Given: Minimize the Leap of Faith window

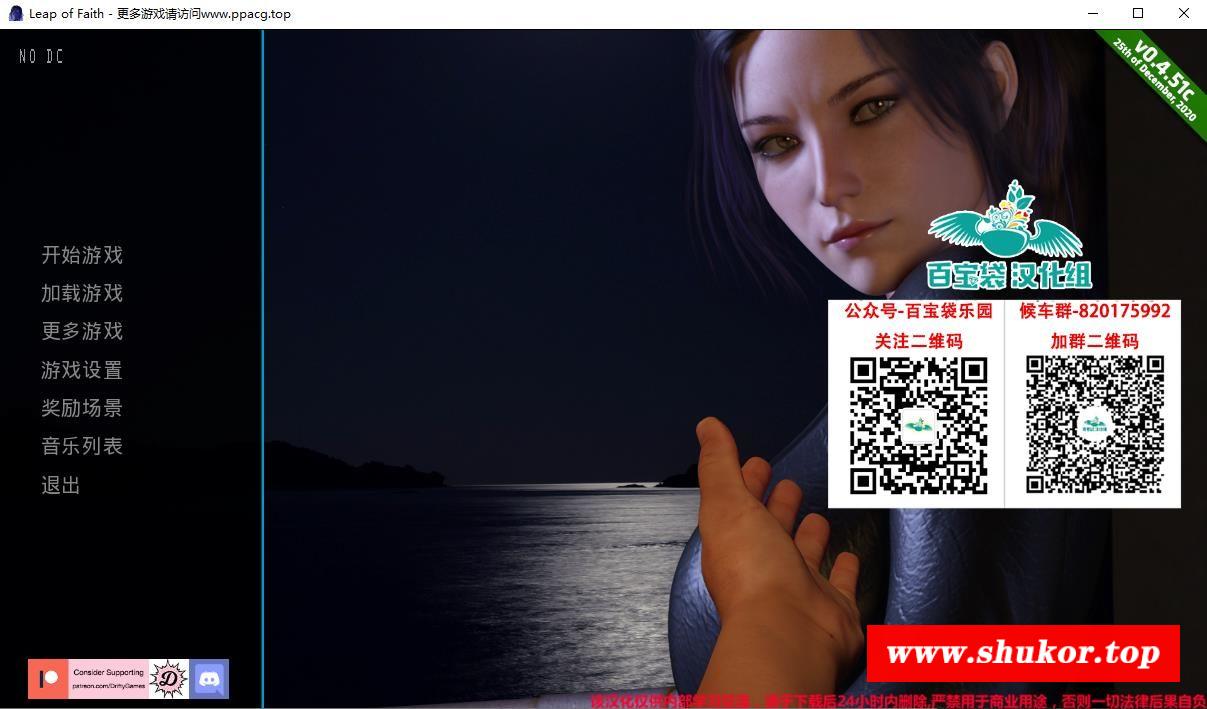Looking at the screenshot, I should 1092,14.
